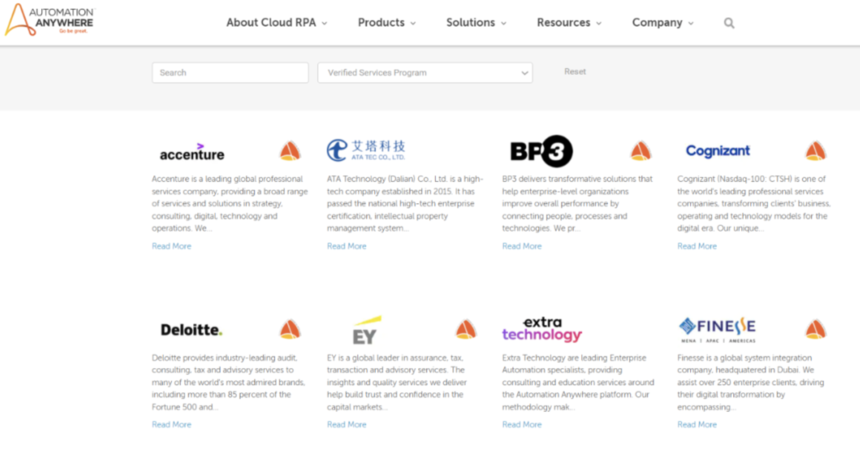Open the About Cloud RPA menu
Screen dimensions: 860x455
pyautogui.click(x=277, y=23)
